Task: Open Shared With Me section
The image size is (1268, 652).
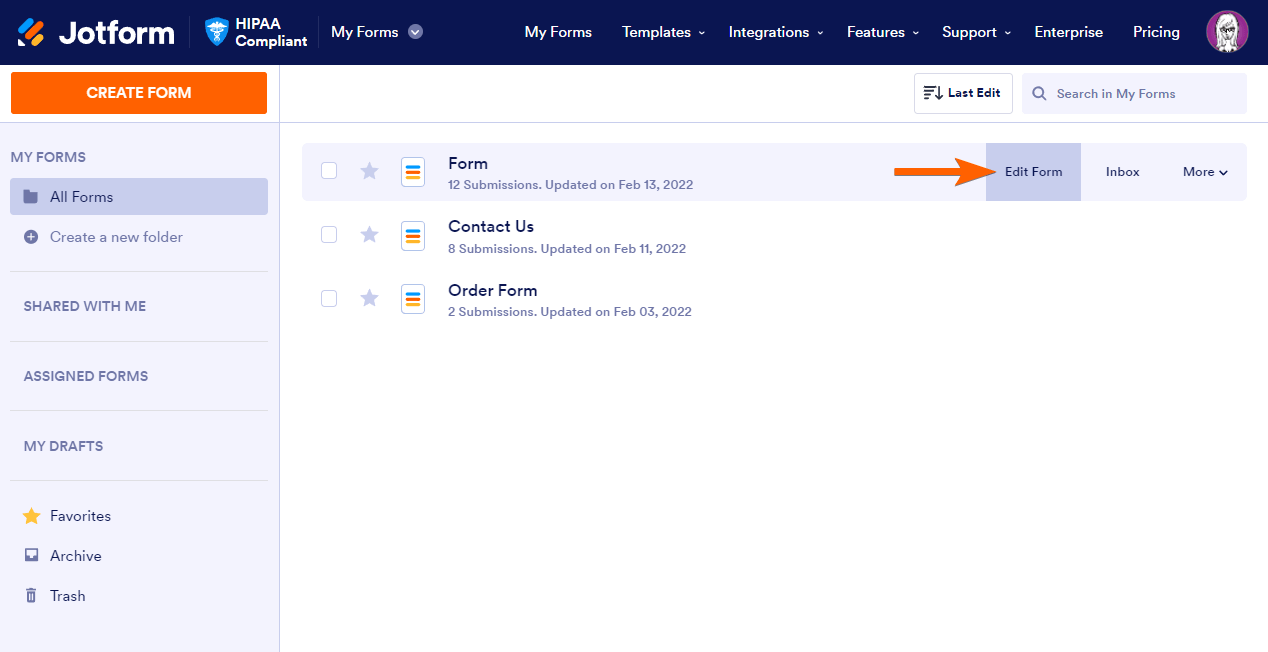Action: (x=85, y=306)
